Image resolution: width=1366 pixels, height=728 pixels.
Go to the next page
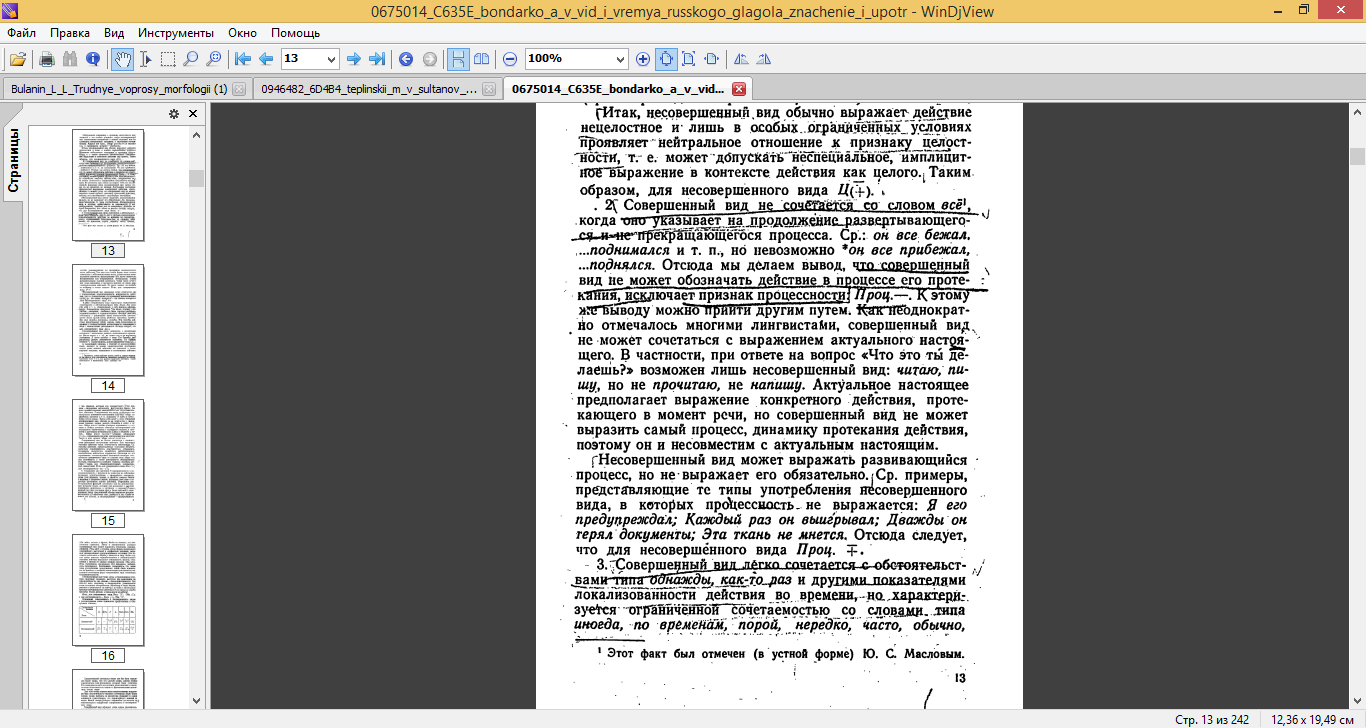click(353, 59)
